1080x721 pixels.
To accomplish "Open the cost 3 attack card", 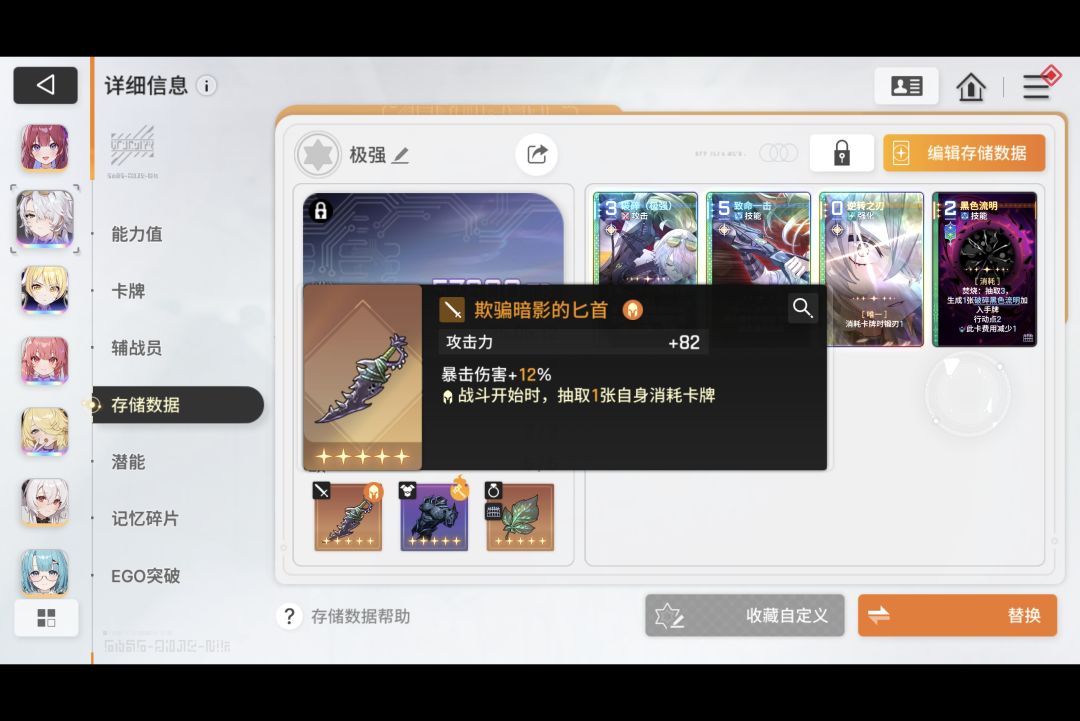I will [645, 239].
